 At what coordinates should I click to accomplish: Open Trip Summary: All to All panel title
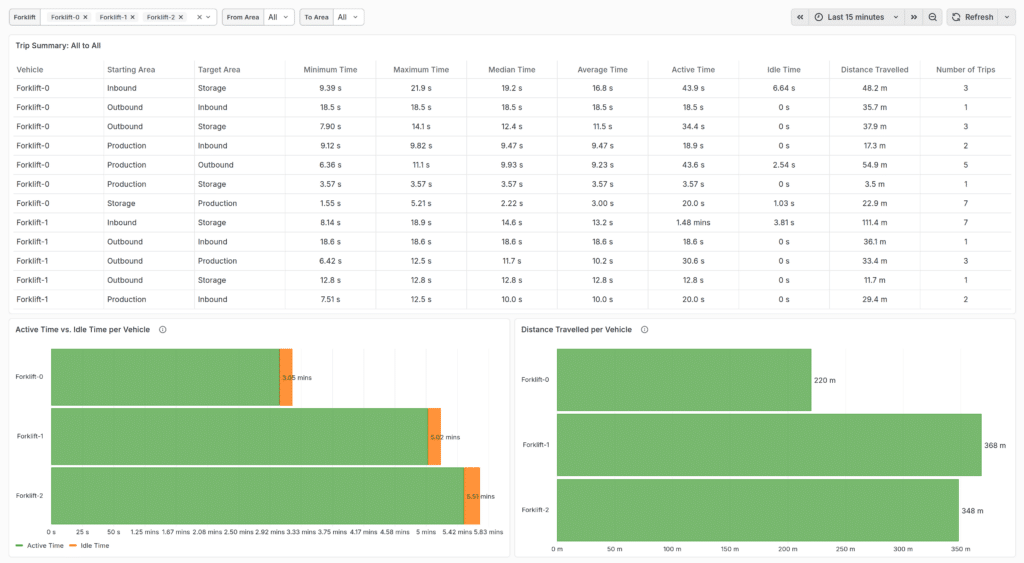click(x=58, y=46)
